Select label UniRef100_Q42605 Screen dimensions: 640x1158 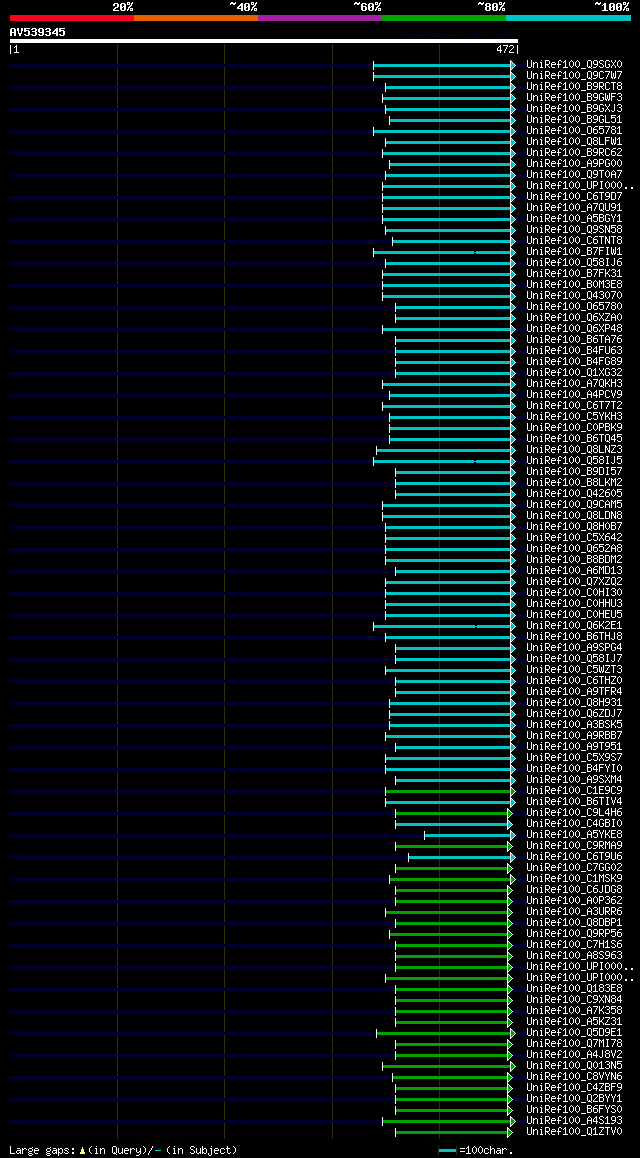pos(574,494)
